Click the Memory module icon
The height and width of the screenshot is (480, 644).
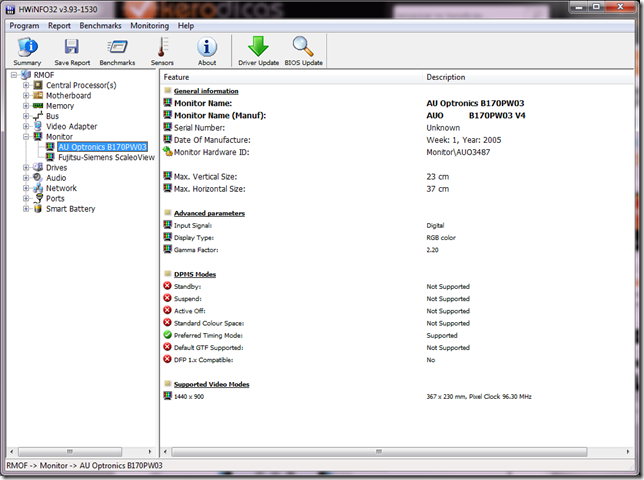point(38,106)
